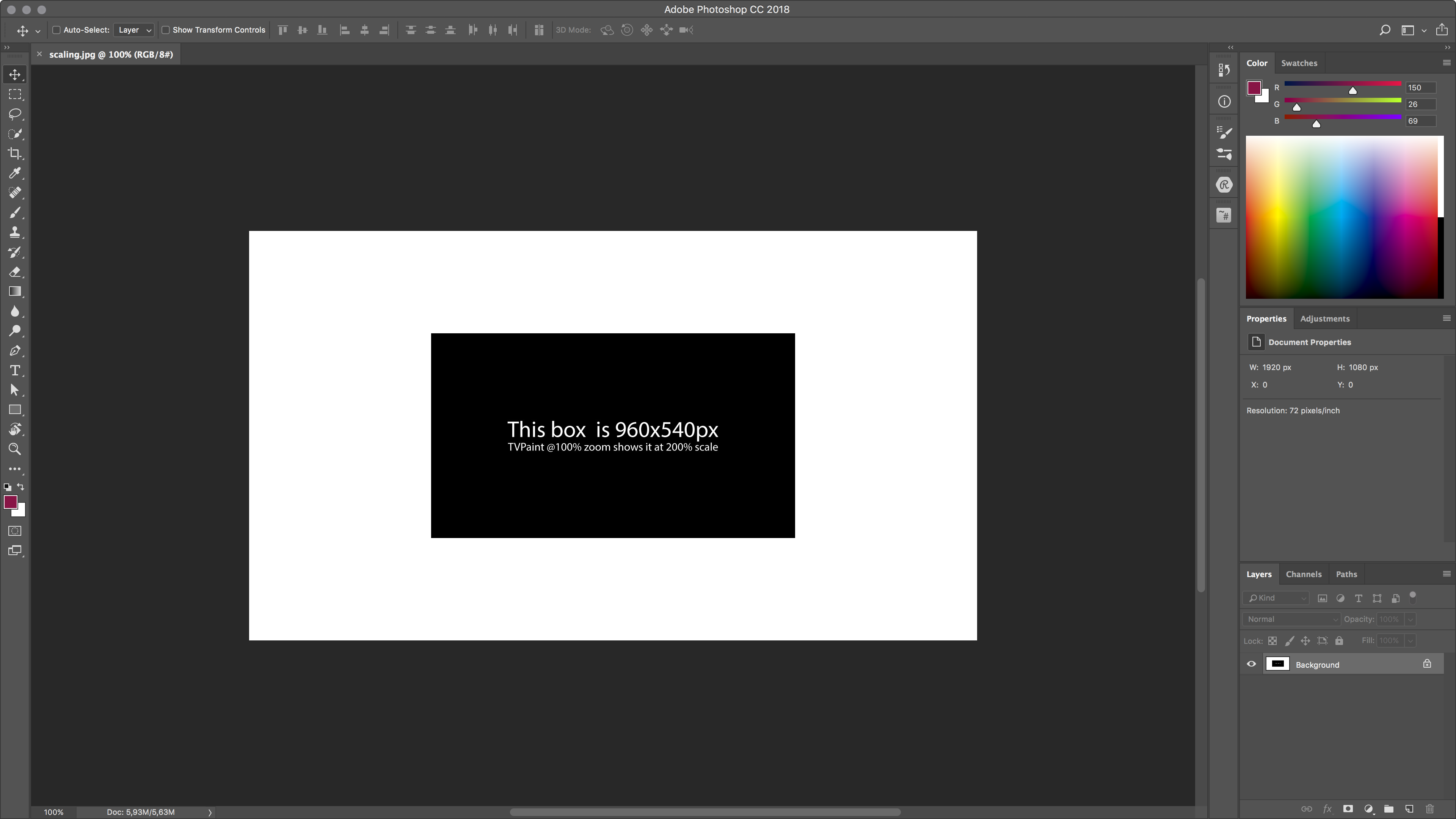1456x819 pixels.
Task: Select the Spot Healing Brush tool
Action: pyautogui.click(x=15, y=193)
